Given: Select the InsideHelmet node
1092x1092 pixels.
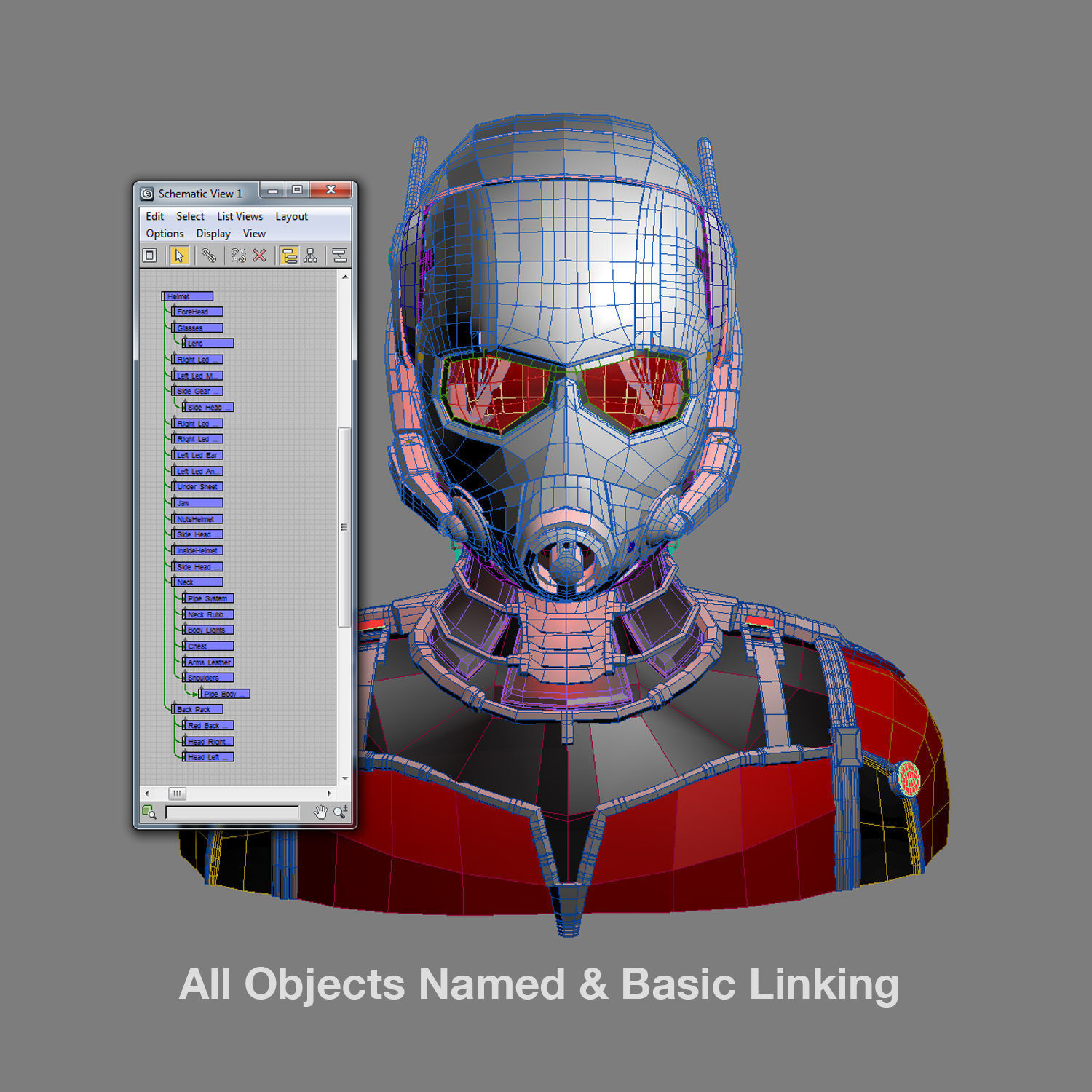Looking at the screenshot, I should click(x=197, y=550).
